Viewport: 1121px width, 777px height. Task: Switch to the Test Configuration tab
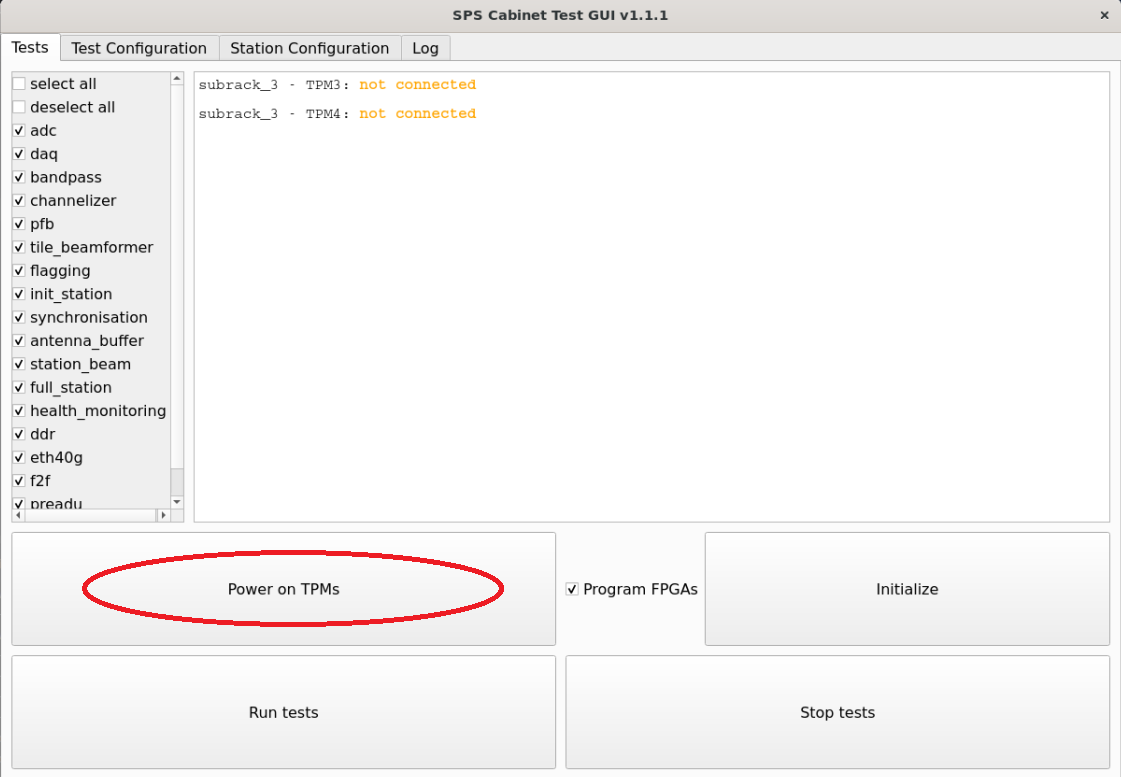tap(139, 48)
